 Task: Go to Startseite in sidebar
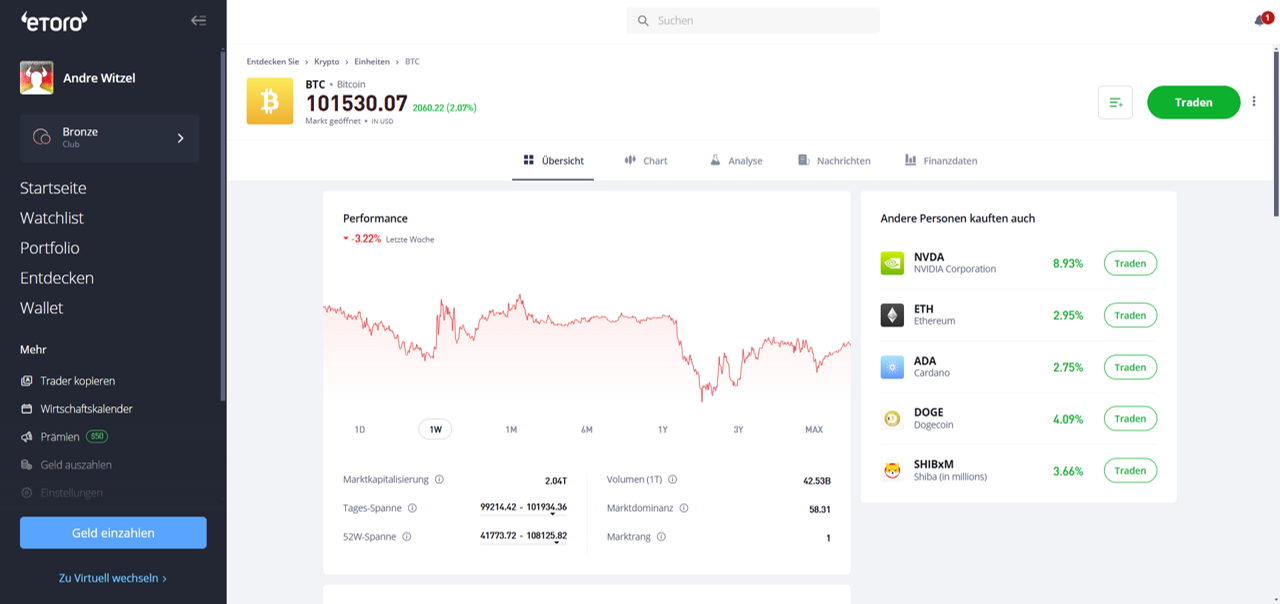click(53, 188)
